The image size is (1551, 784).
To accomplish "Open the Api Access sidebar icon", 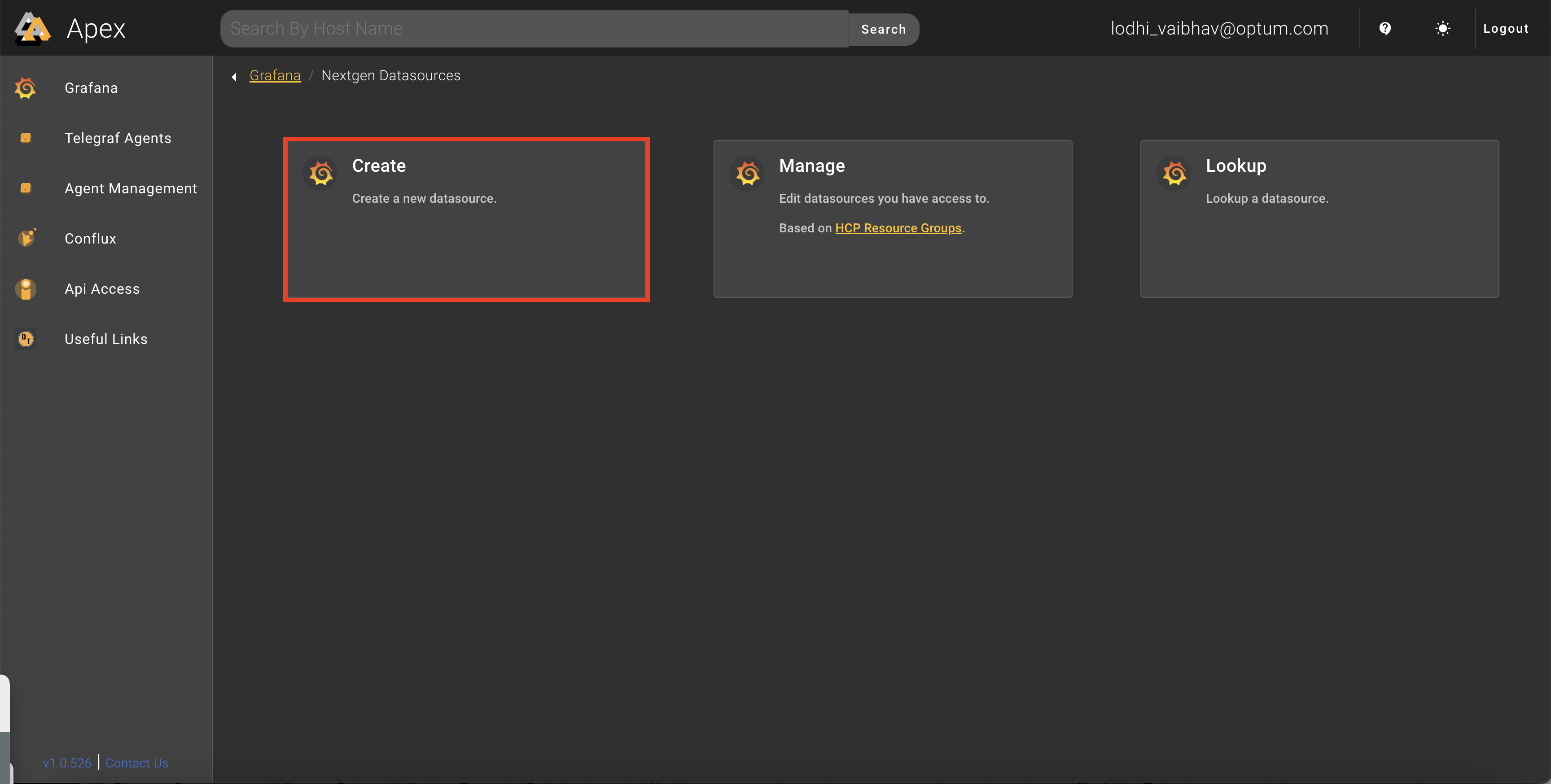I will (x=25, y=289).
